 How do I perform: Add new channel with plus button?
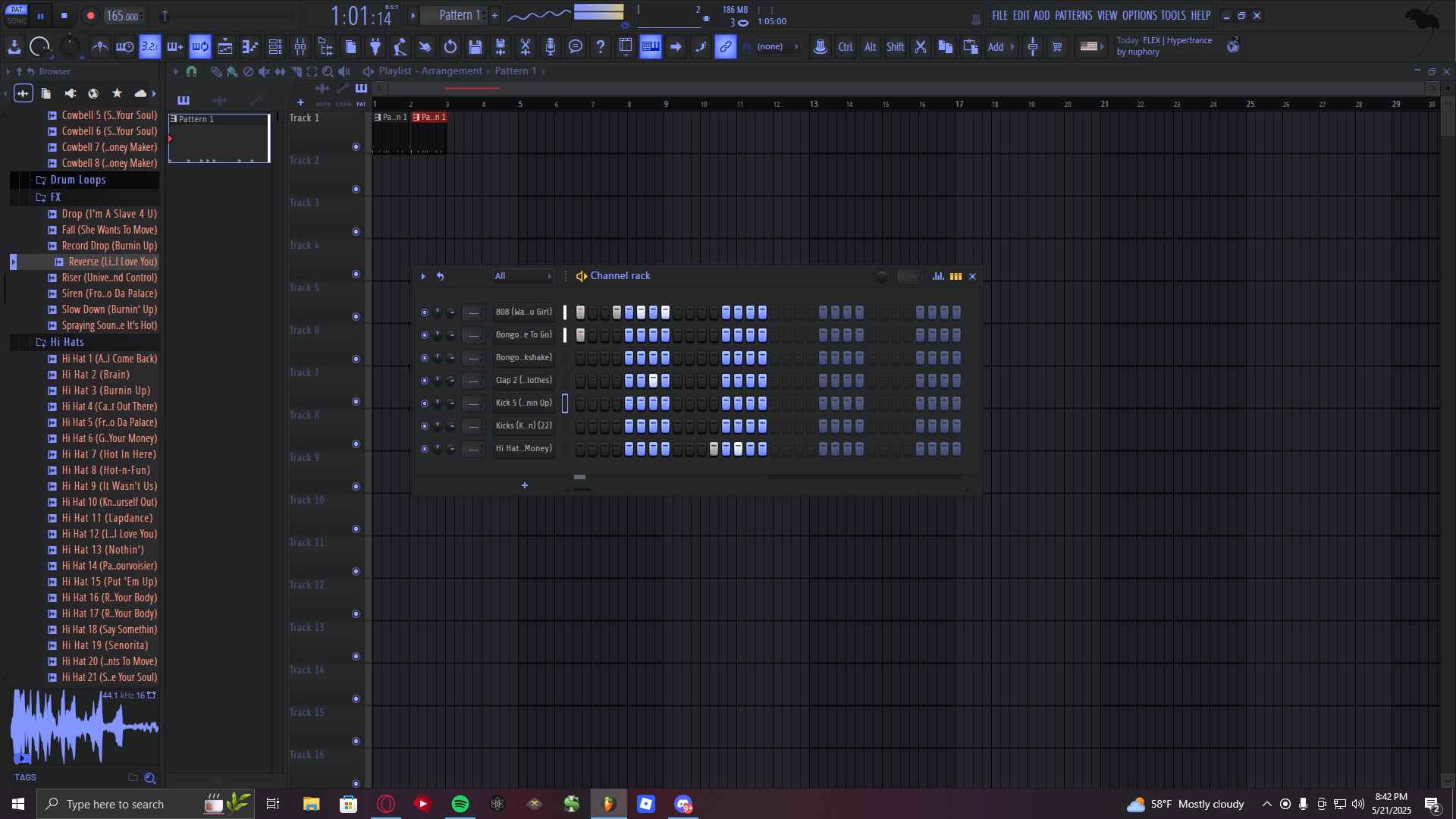tap(524, 485)
